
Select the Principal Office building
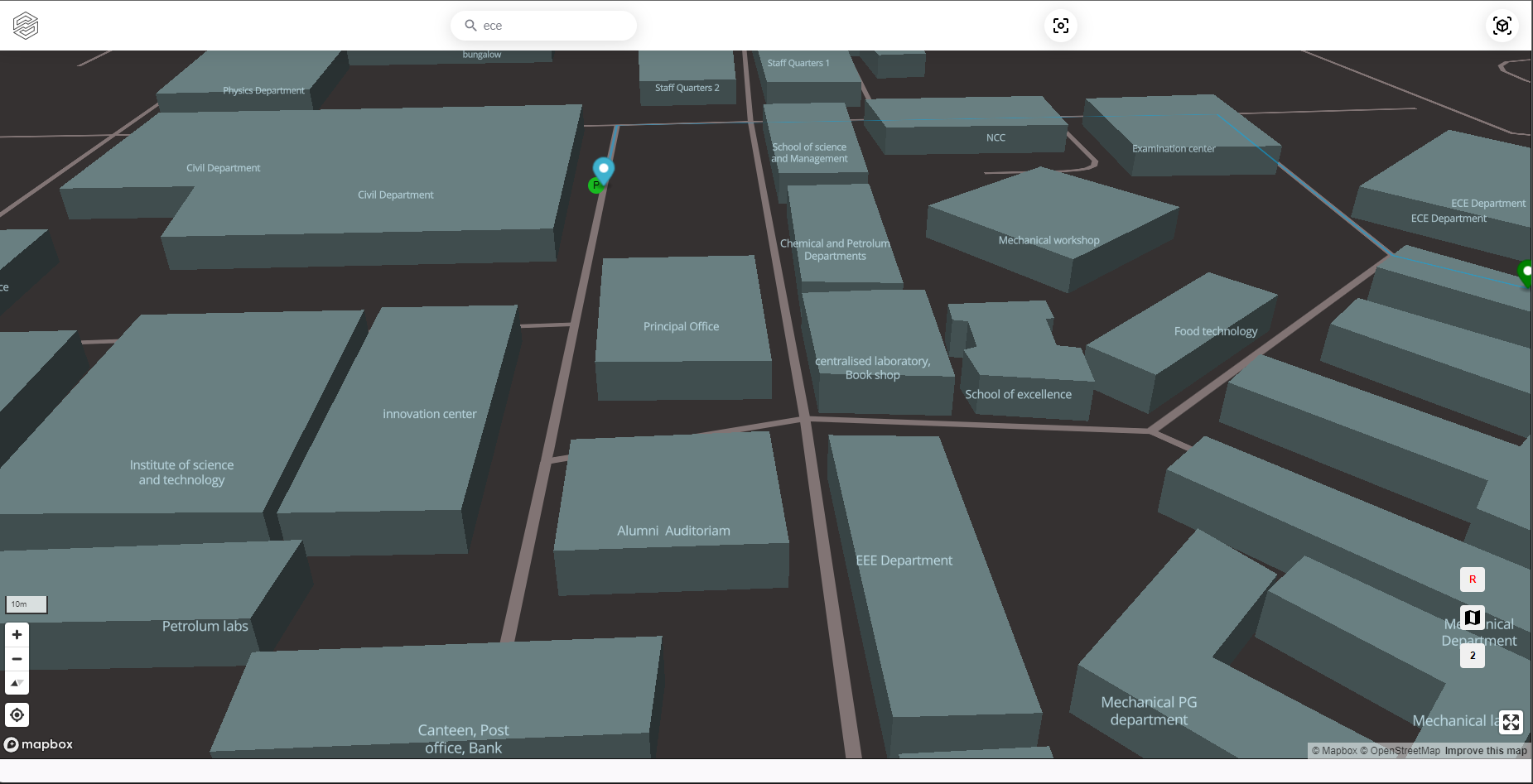coord(682,326)
